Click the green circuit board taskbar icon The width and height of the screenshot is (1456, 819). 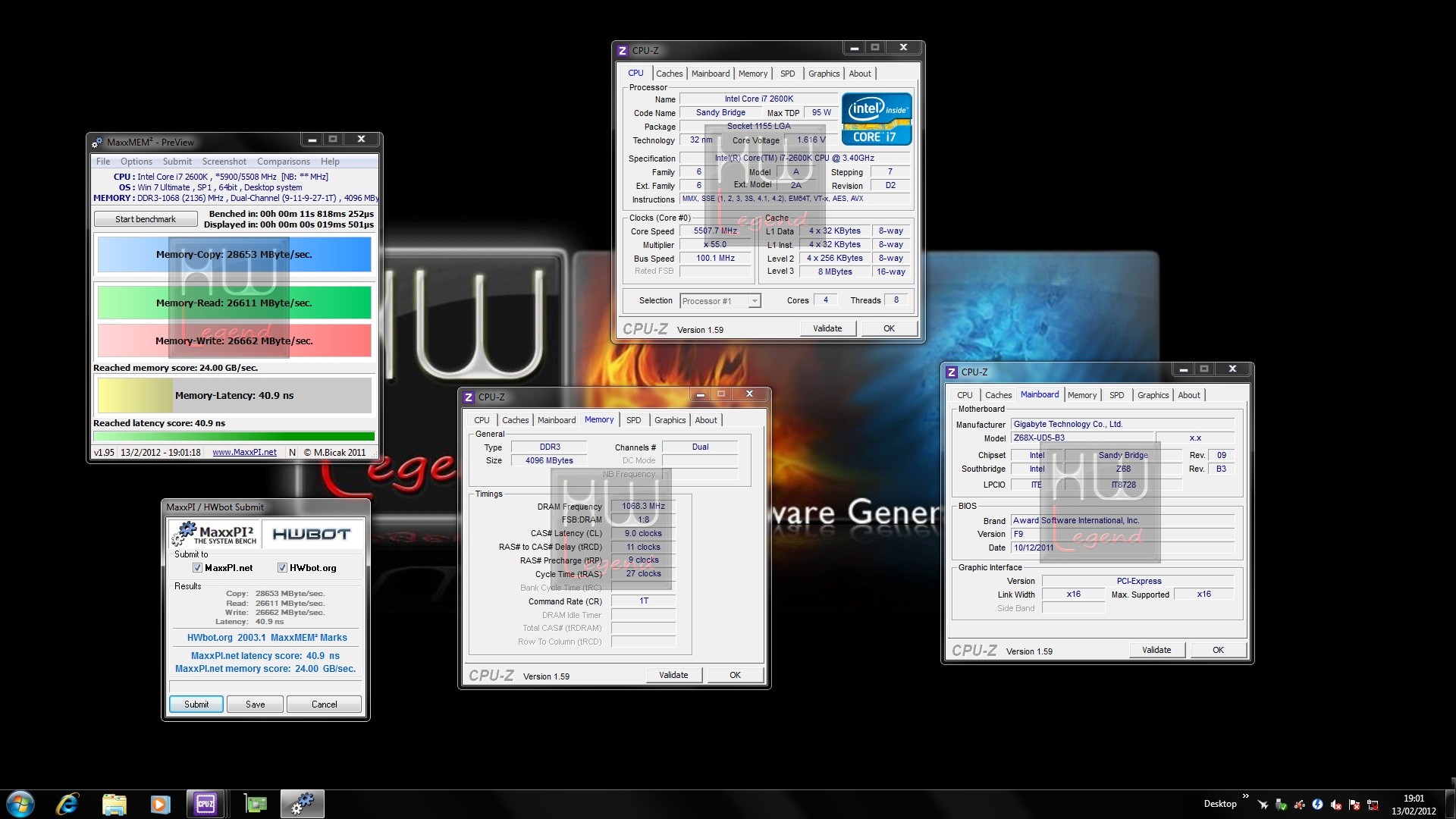click(256, 804)
